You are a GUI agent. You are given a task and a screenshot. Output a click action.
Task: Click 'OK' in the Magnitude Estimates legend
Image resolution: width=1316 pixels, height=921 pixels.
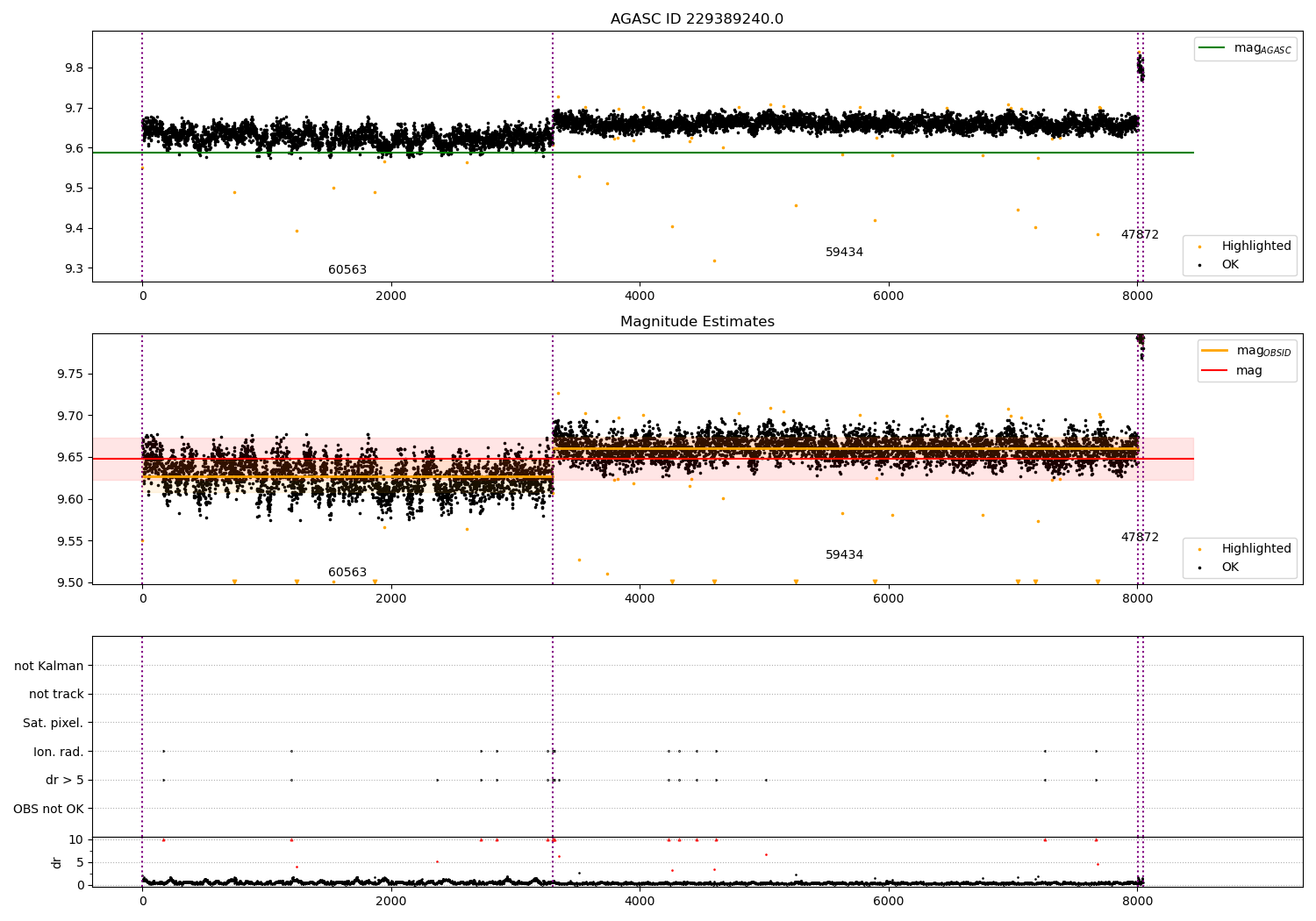[x=1230, y=568]
